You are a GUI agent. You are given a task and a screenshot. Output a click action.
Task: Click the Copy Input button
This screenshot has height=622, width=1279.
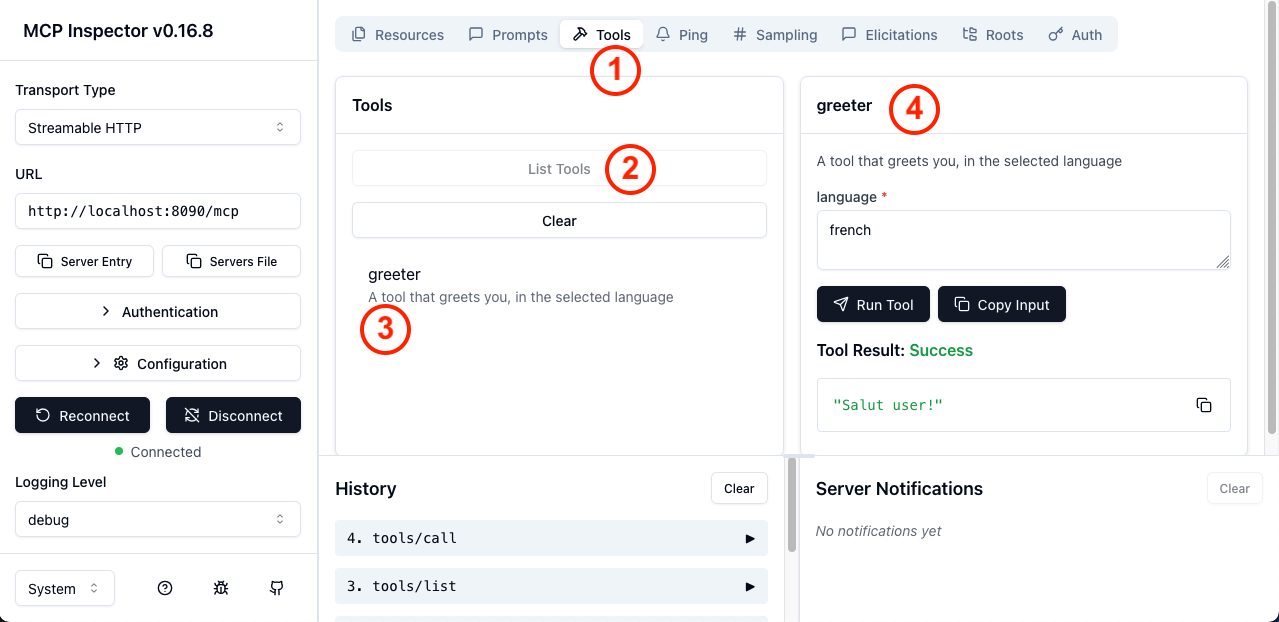coord(1001,305)
